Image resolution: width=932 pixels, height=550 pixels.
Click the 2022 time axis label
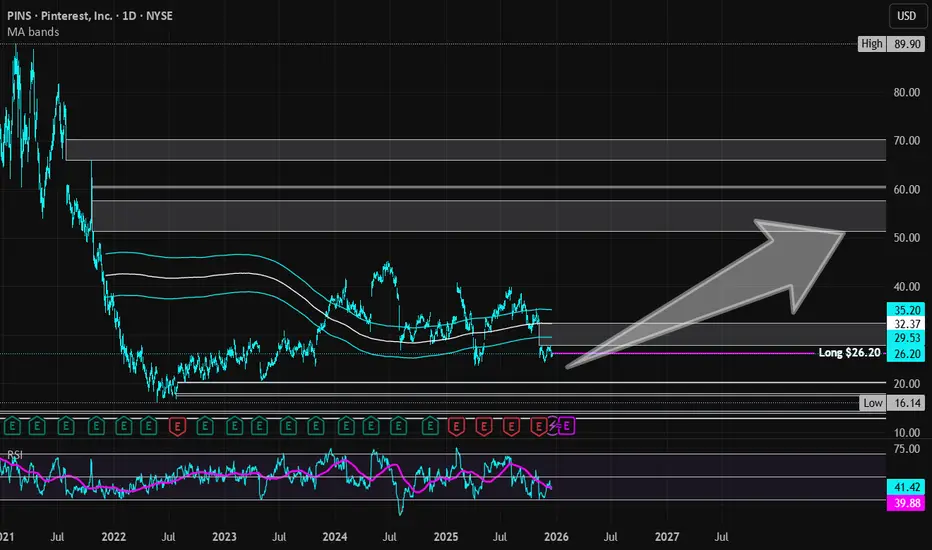(x=114, y=537)
